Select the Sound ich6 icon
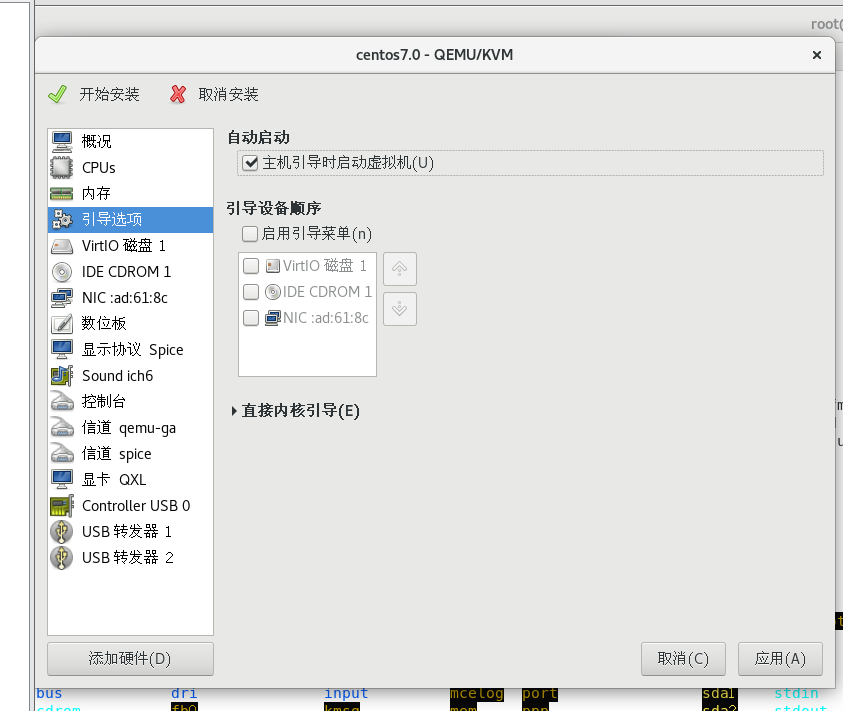843x711 pixels. pos(62,375)
